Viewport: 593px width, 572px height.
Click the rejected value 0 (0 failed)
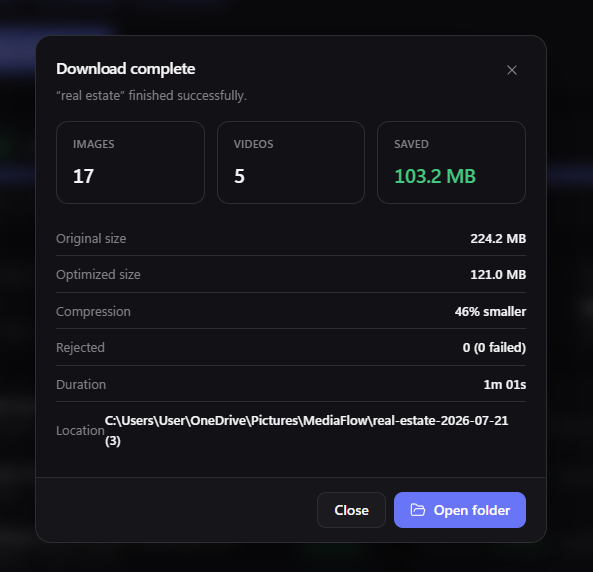pos(494,348)
